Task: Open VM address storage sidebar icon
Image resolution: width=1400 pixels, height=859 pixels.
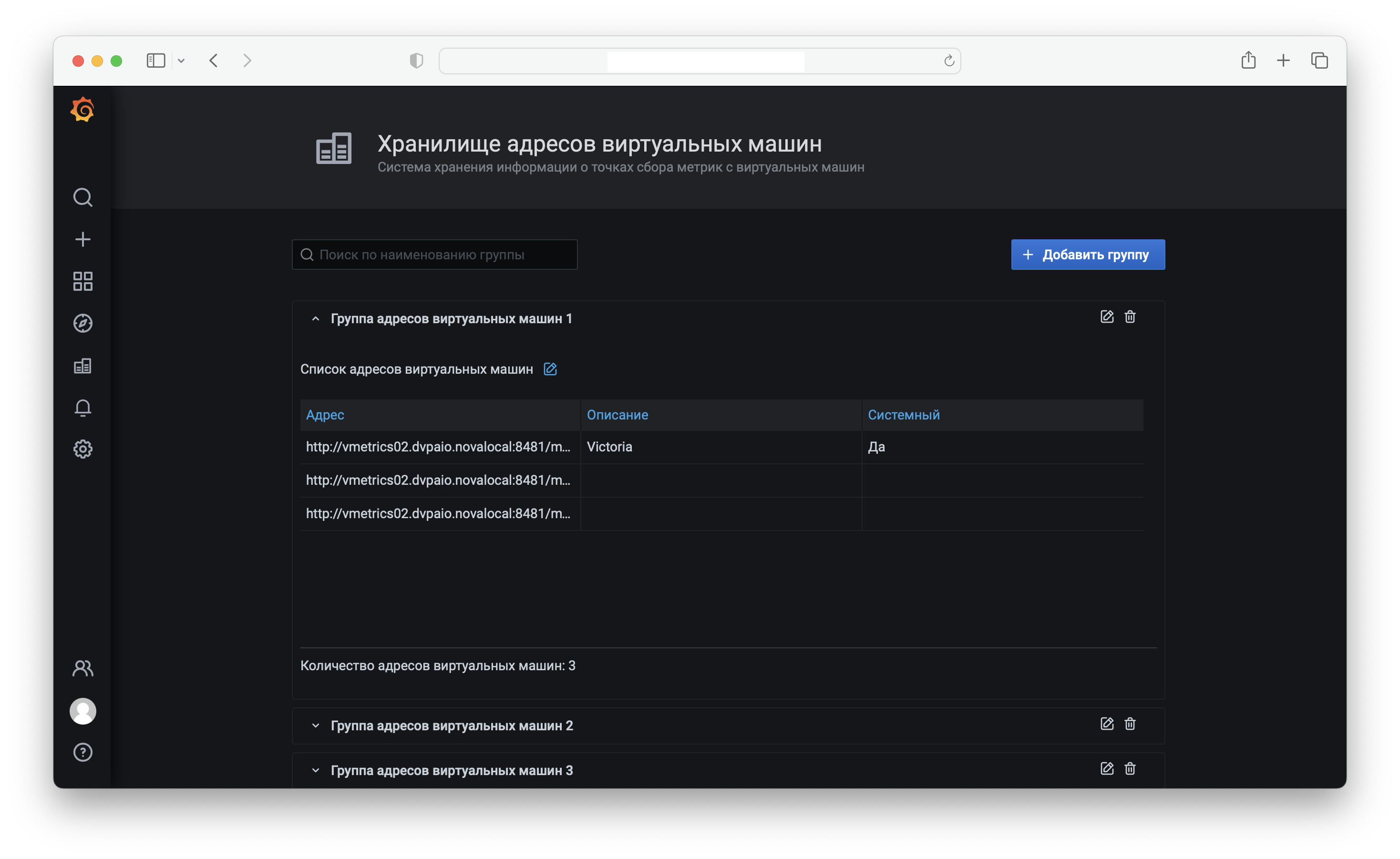Action: (x=83, y=365)
